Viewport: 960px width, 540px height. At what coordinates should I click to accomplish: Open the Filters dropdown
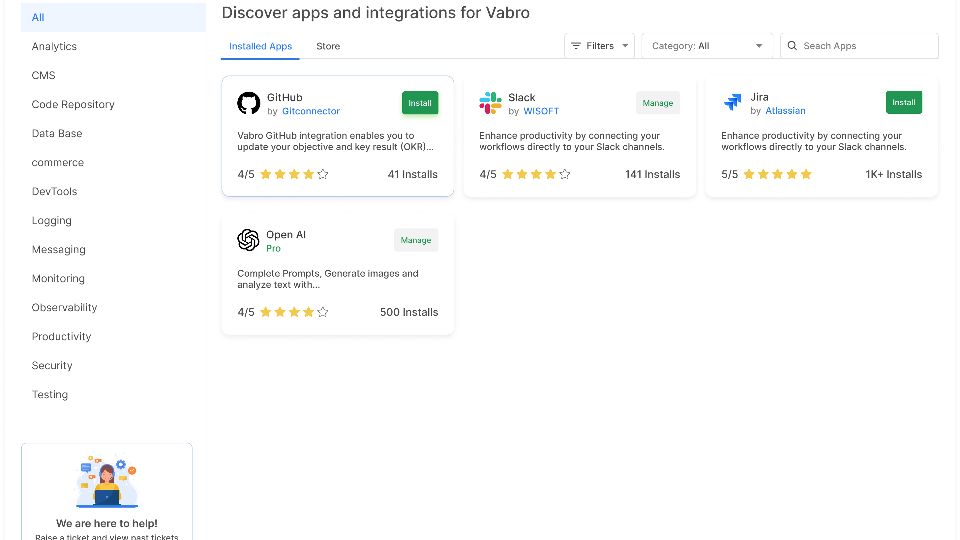[599, 46]
